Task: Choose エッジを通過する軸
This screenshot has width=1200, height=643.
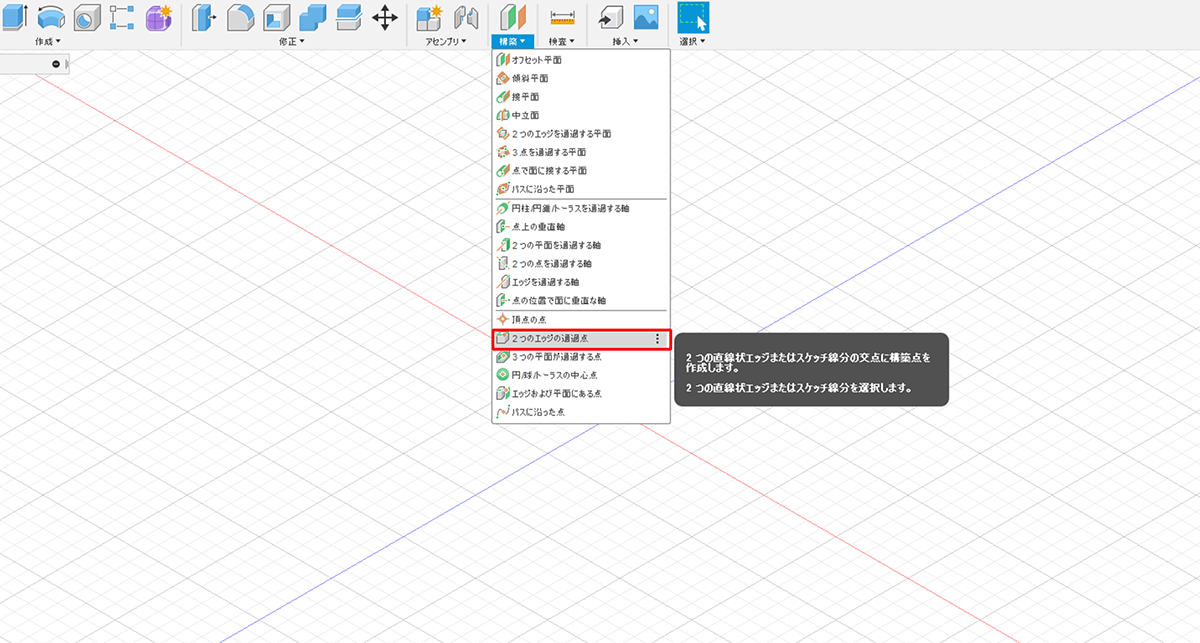Action: coord(581,282)
